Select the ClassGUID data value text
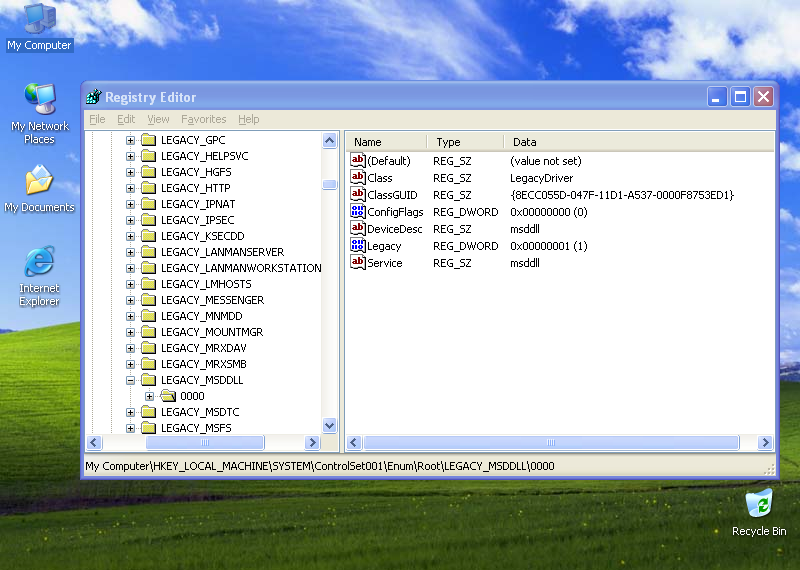The width and height of the screenshot is (800, 570). (x=622, y=195)
